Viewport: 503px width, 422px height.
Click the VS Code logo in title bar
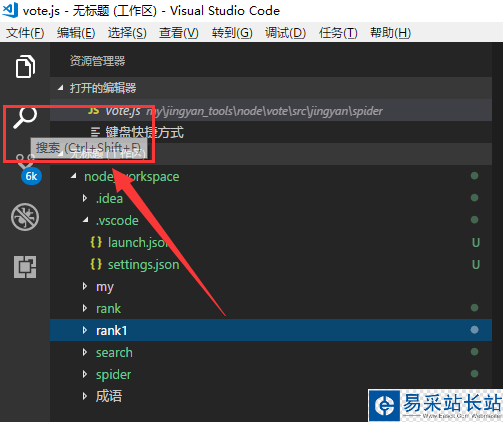pos(10,10)
